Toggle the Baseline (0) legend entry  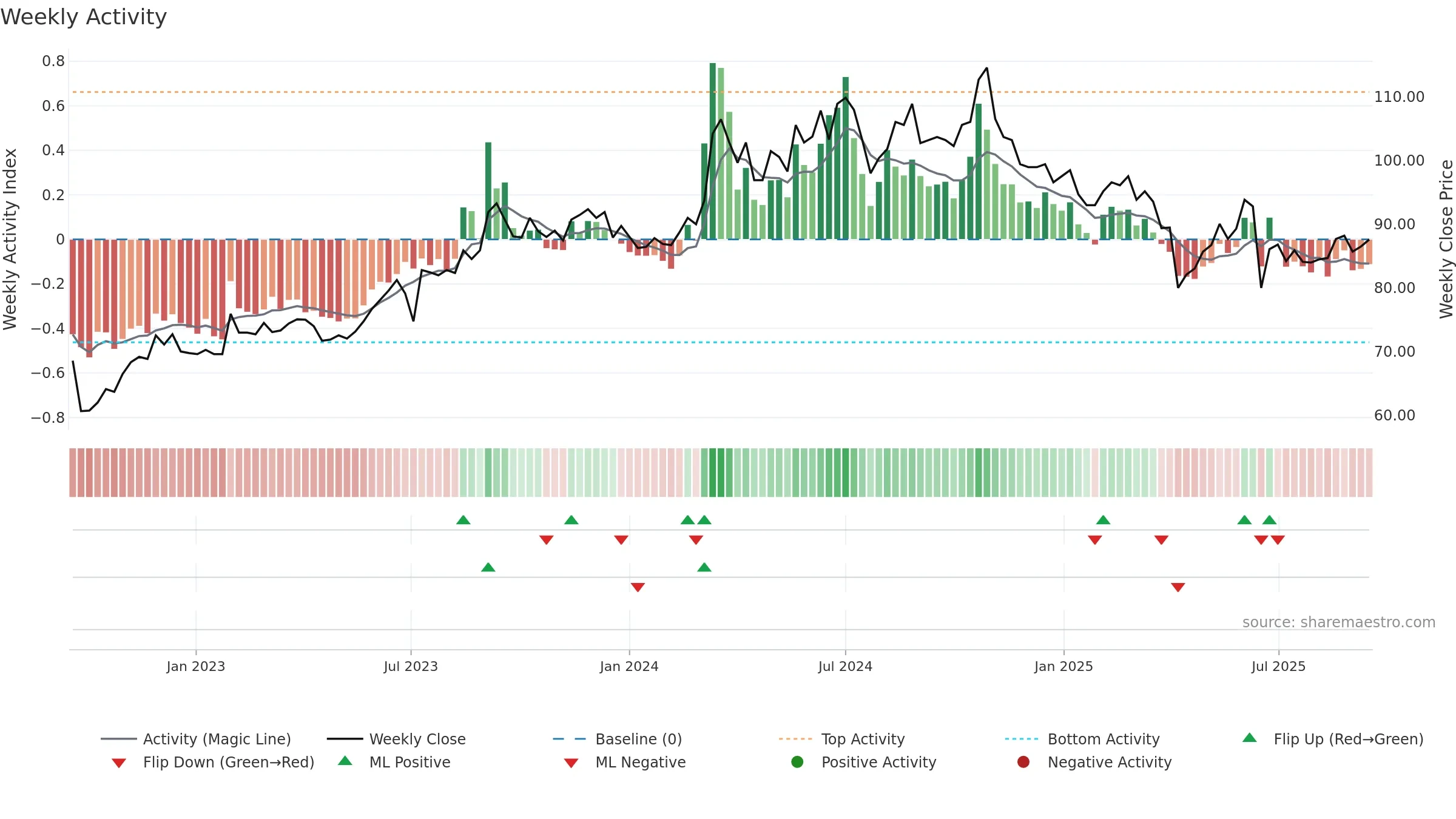tap(618, 739)
